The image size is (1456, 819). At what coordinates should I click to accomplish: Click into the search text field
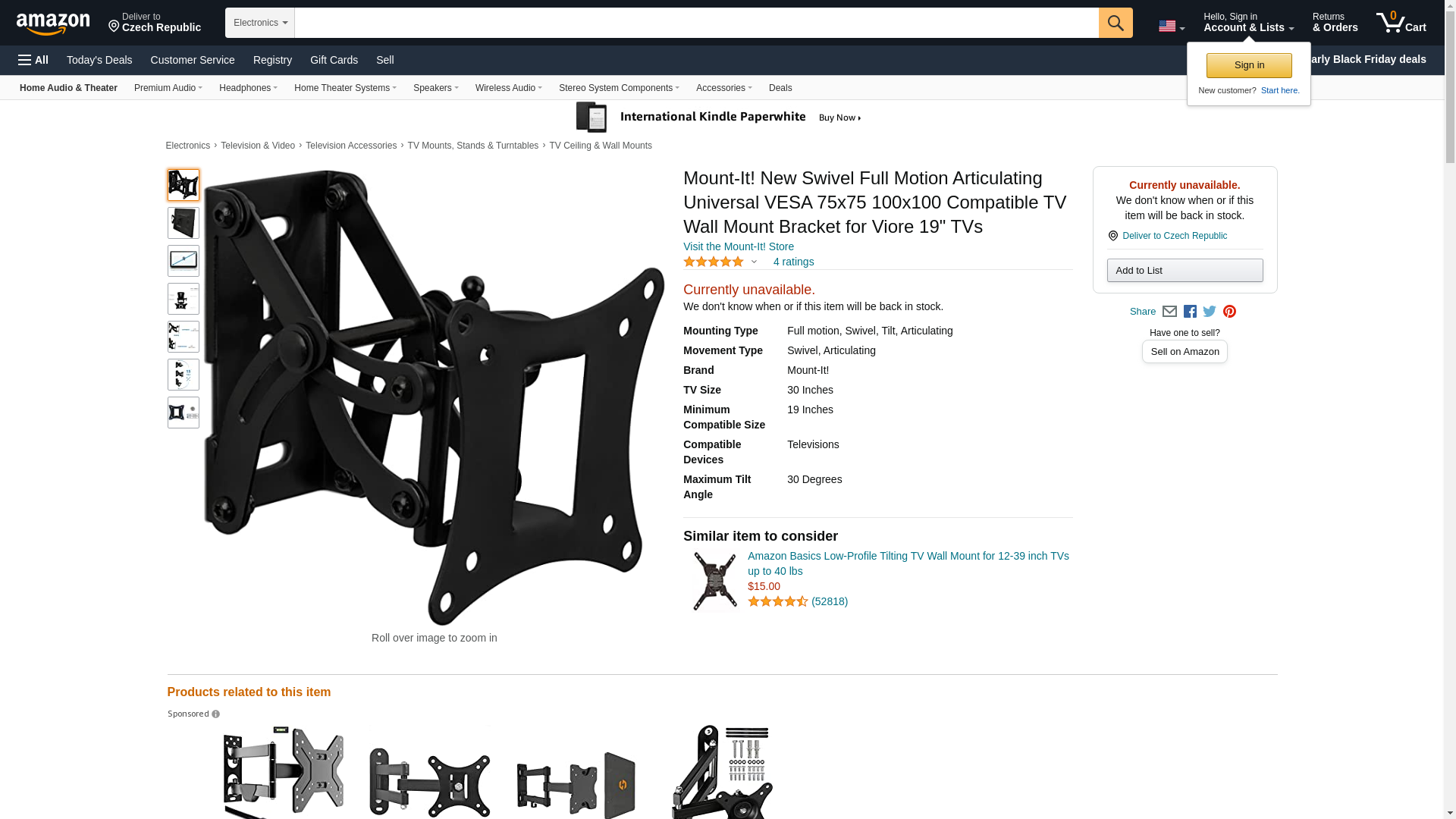[x=696, y=23]
